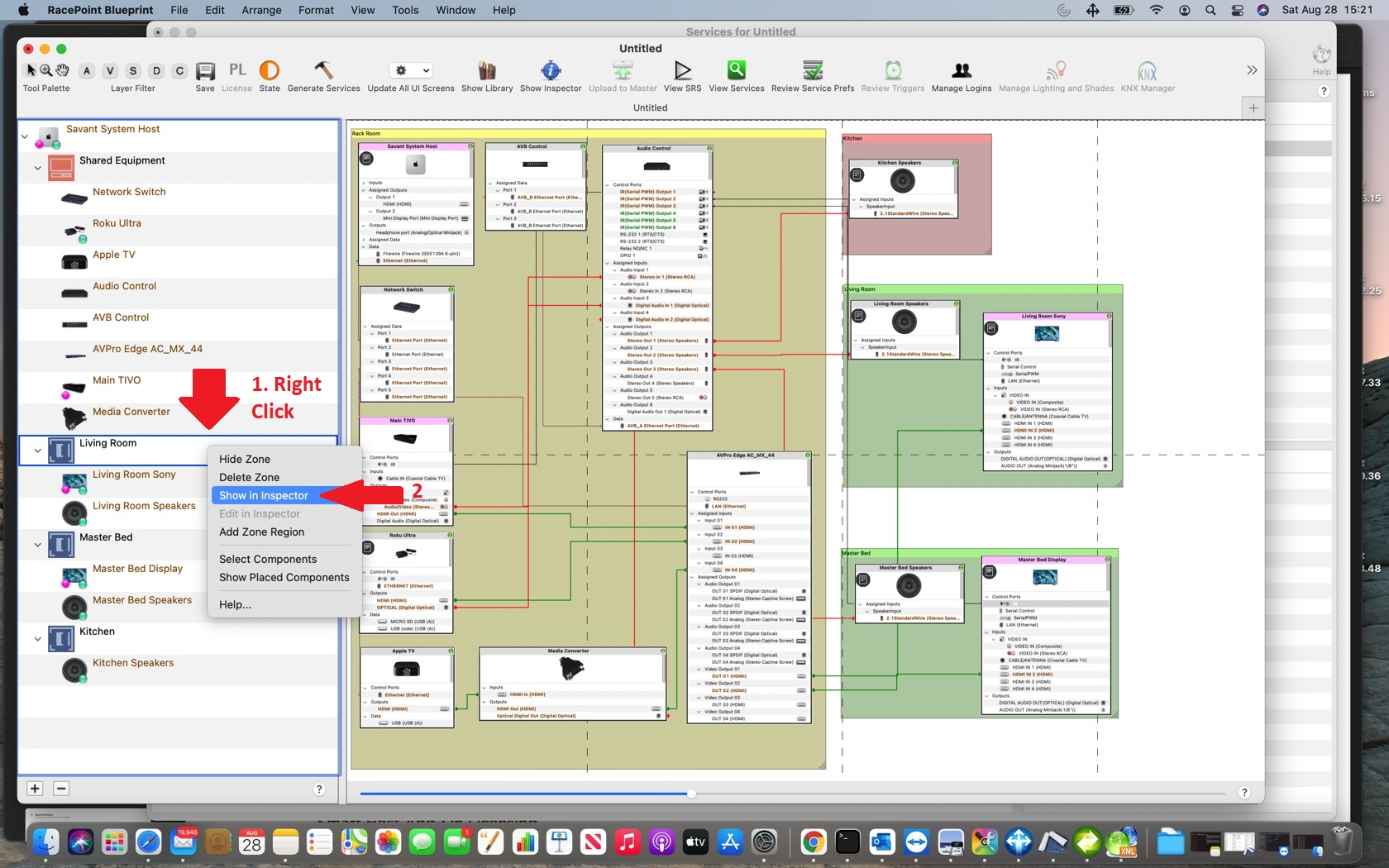
Task: Select the Kitchen Speakers icon in tree
Action: (x=74, y=670)
